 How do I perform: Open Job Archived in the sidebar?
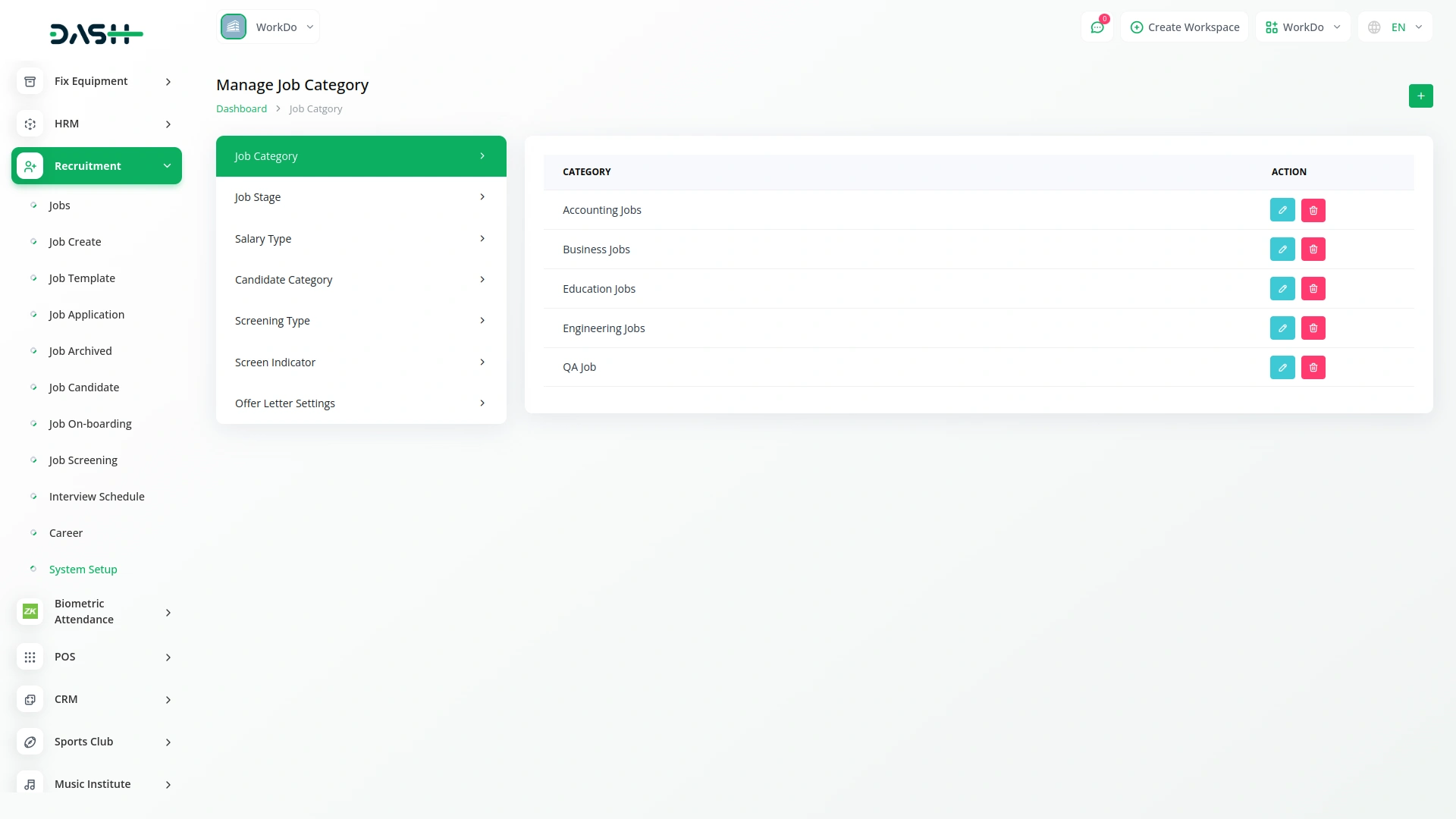tap(80, 351)
